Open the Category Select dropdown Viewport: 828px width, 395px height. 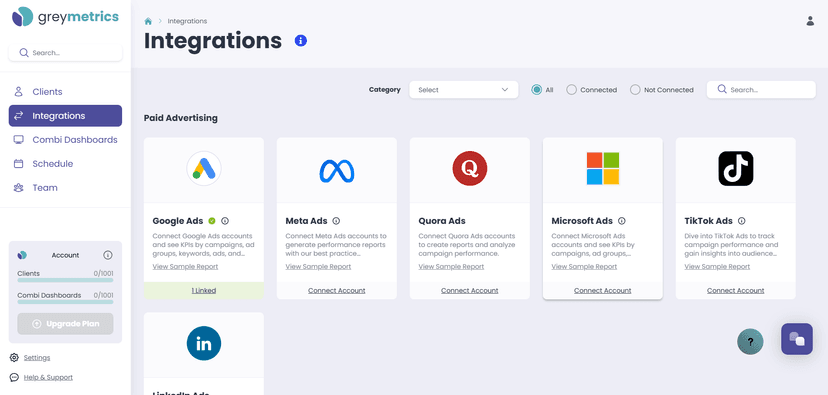[464, 90]
